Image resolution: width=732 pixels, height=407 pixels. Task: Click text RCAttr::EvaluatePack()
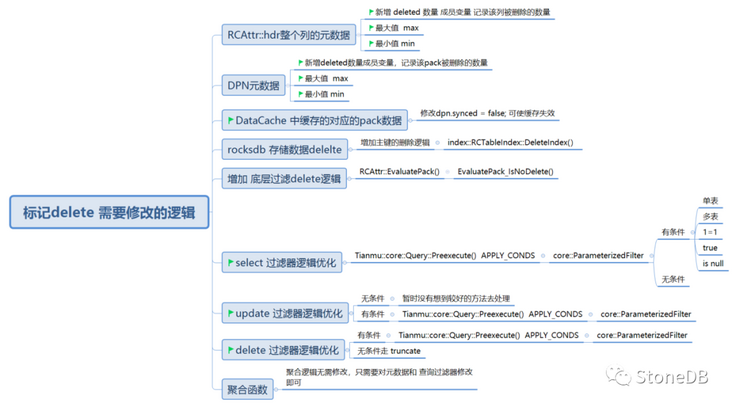[x=400, y=172]
